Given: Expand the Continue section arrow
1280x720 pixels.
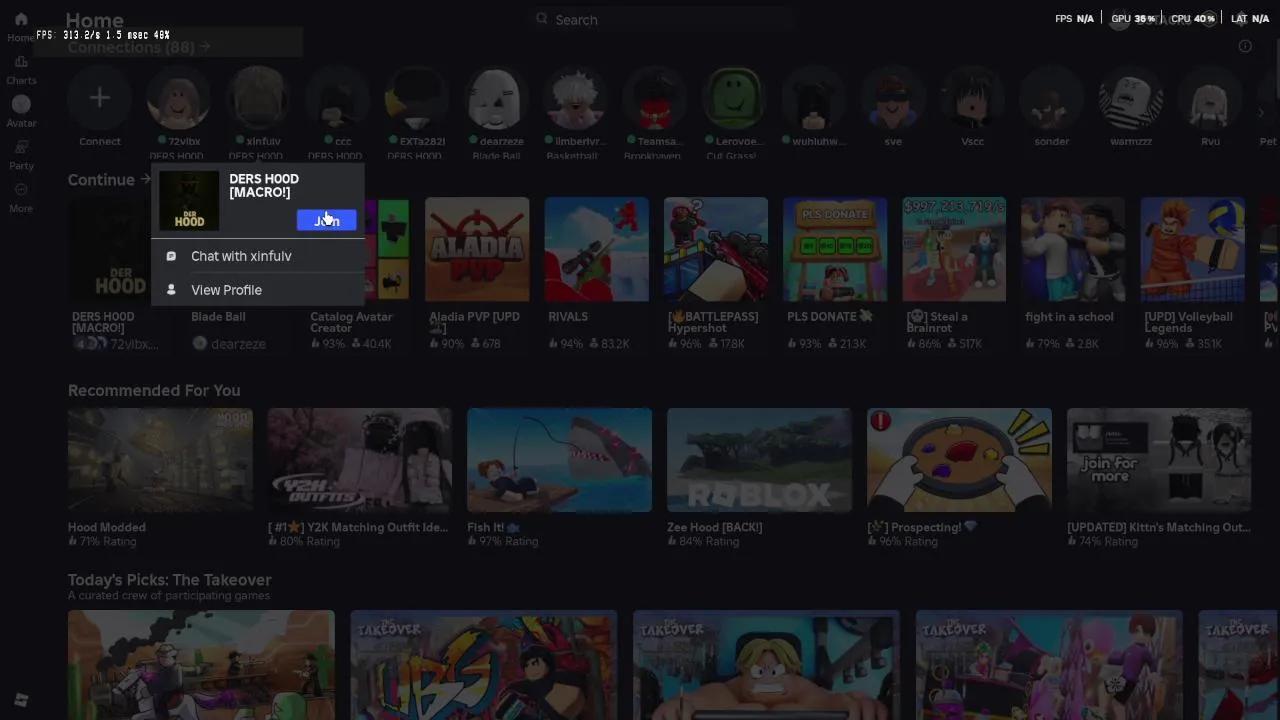Looking at the screenshot, I should [145, 179].
